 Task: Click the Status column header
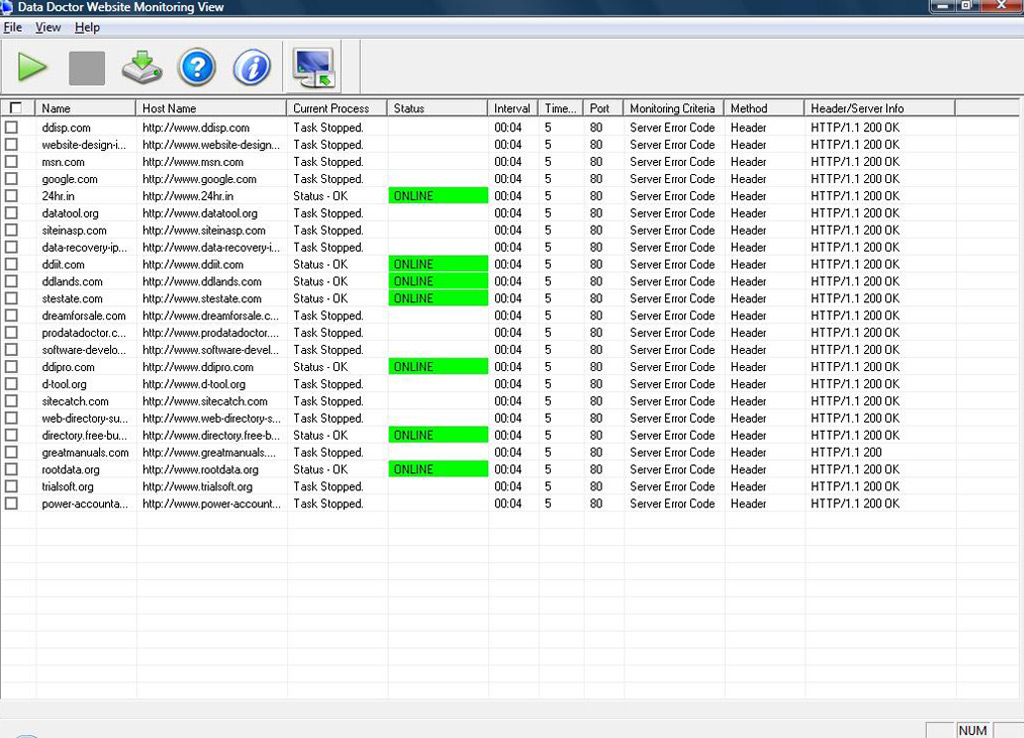click(437, 108)
